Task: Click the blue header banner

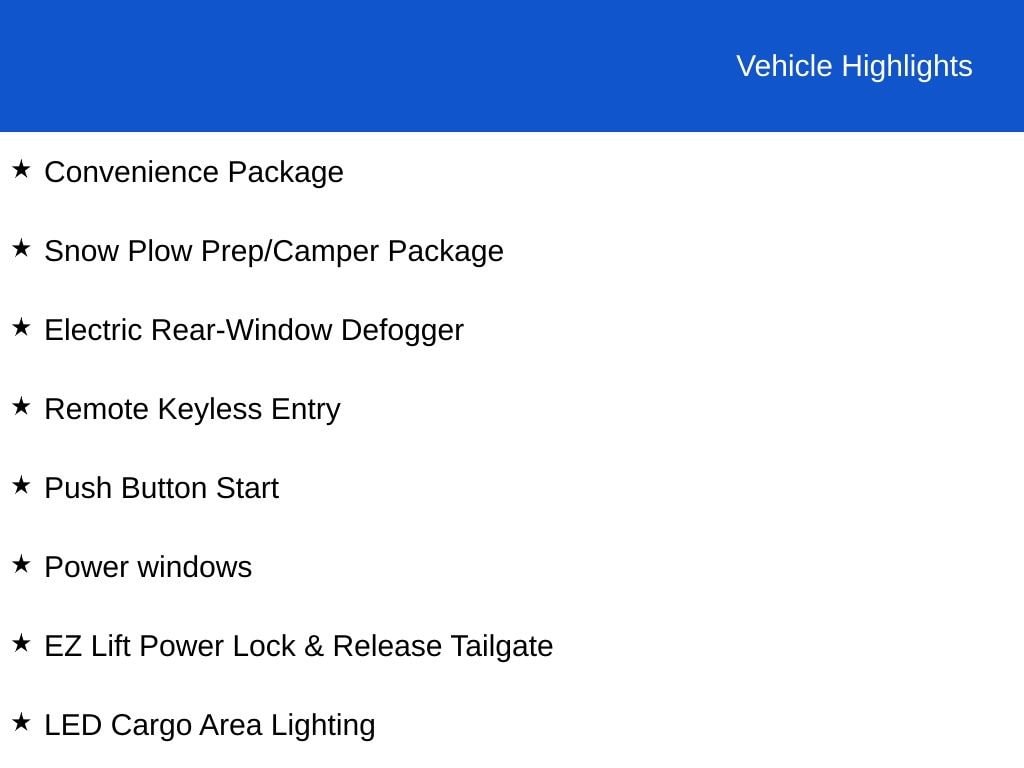Action: pyautogui.click(x=512, y=65)
